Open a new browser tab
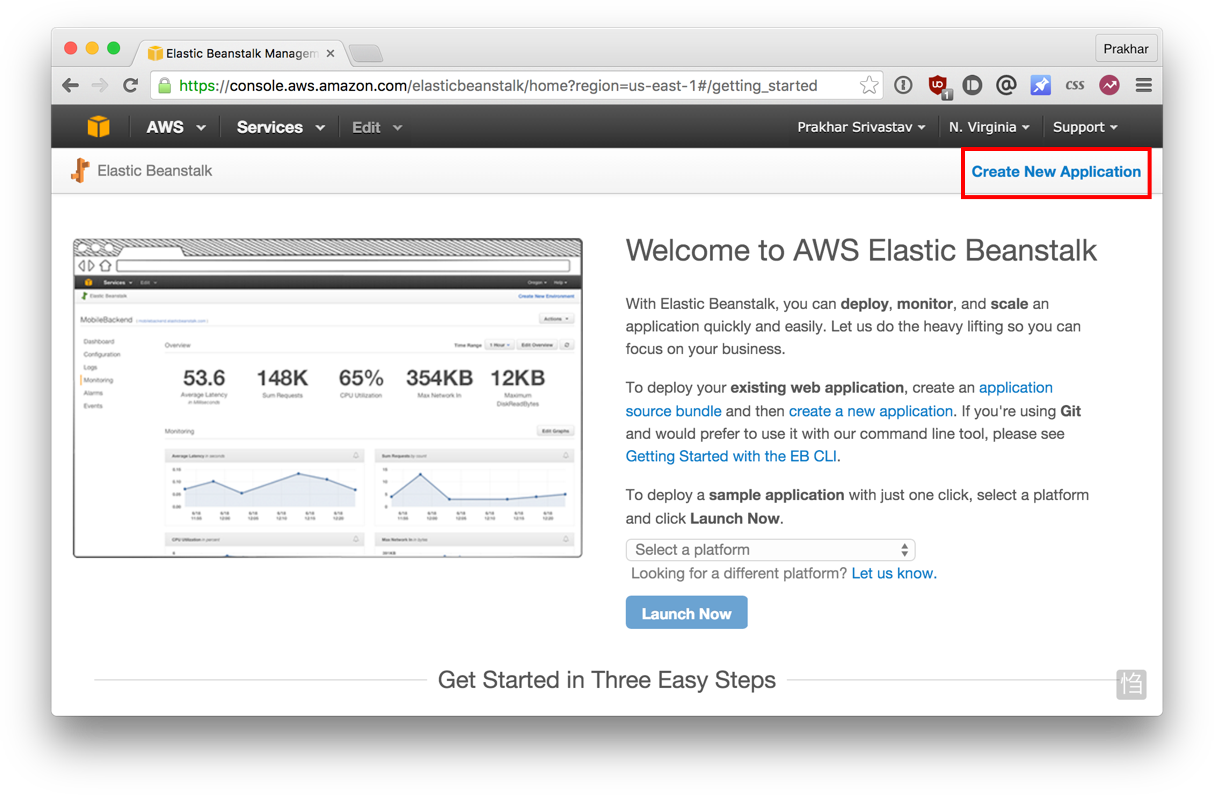The image size is (1214, 795). click(x=366, y=53)
